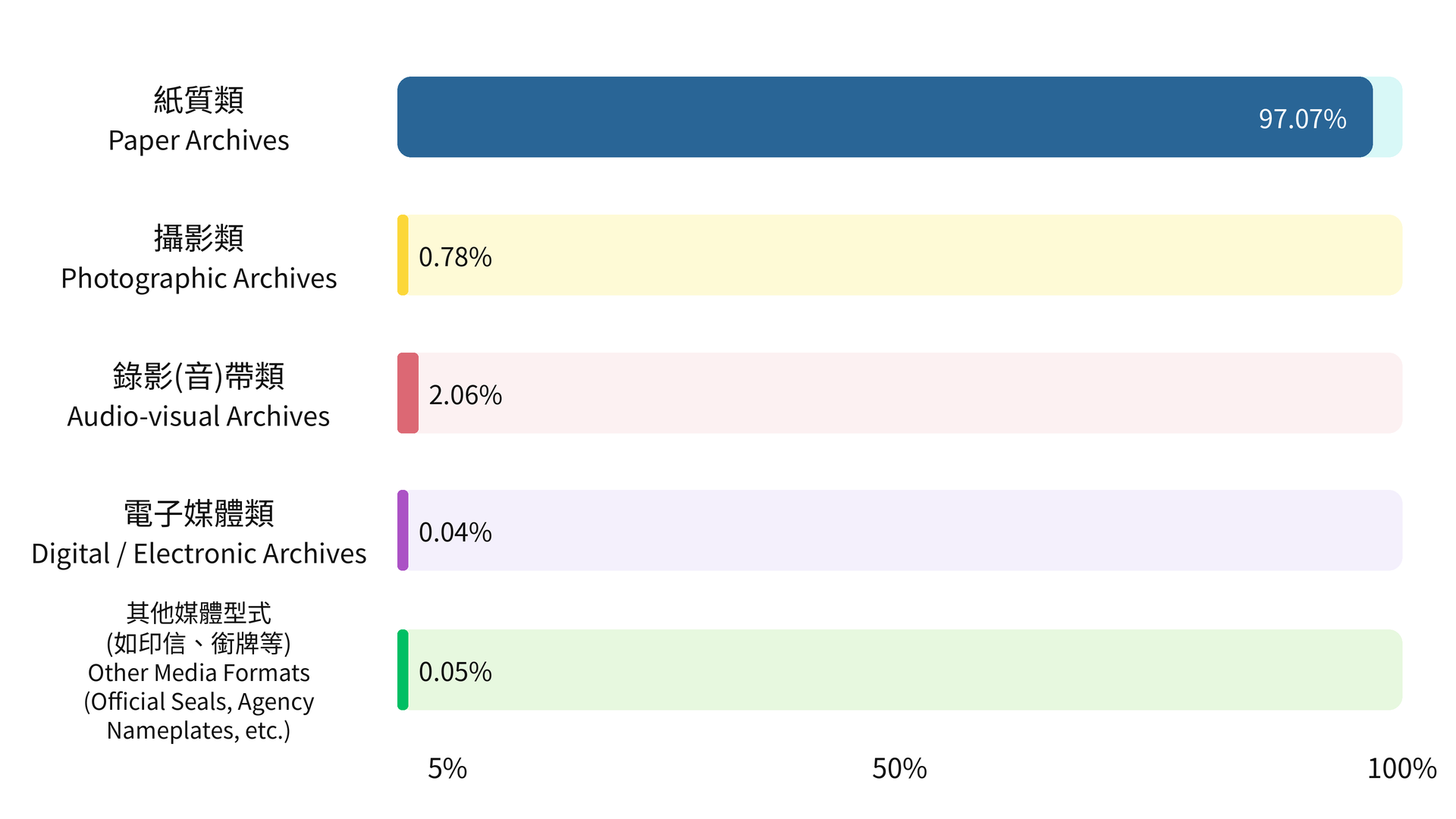
Task: Select the 0.78% percentage label
Action: tap(455, 257)
